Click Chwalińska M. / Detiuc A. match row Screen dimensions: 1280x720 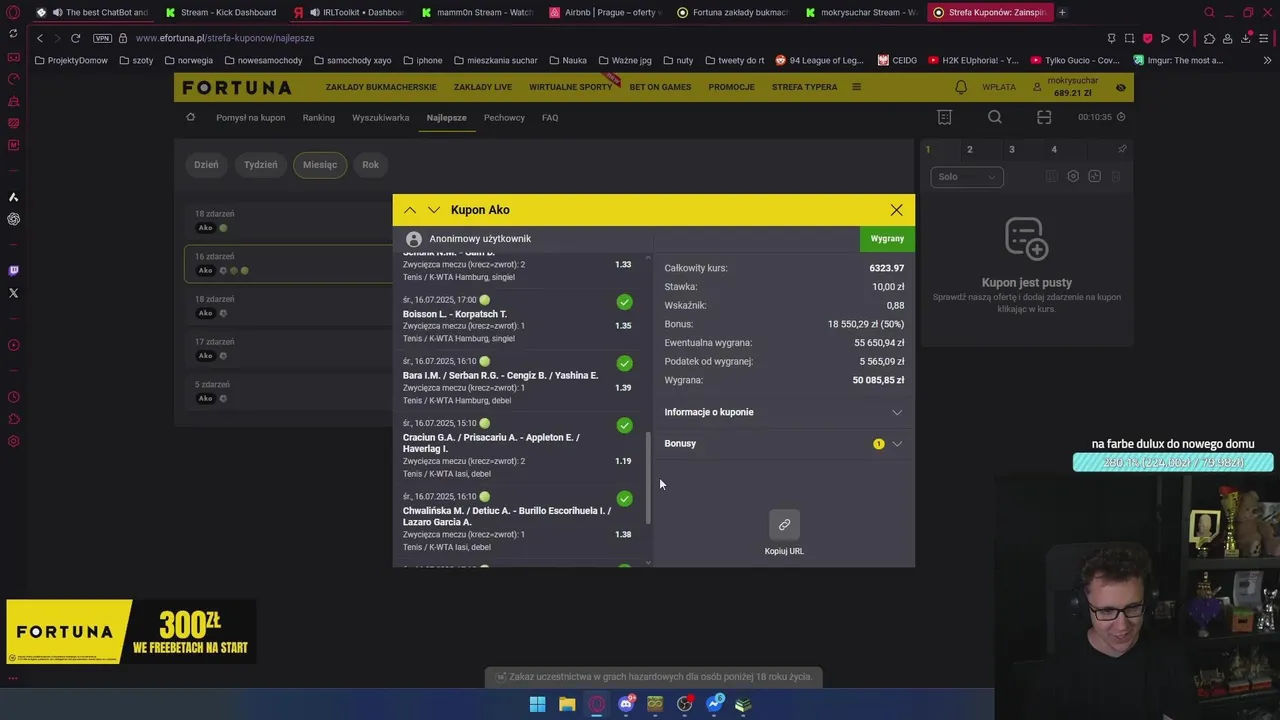coord(519,522)
